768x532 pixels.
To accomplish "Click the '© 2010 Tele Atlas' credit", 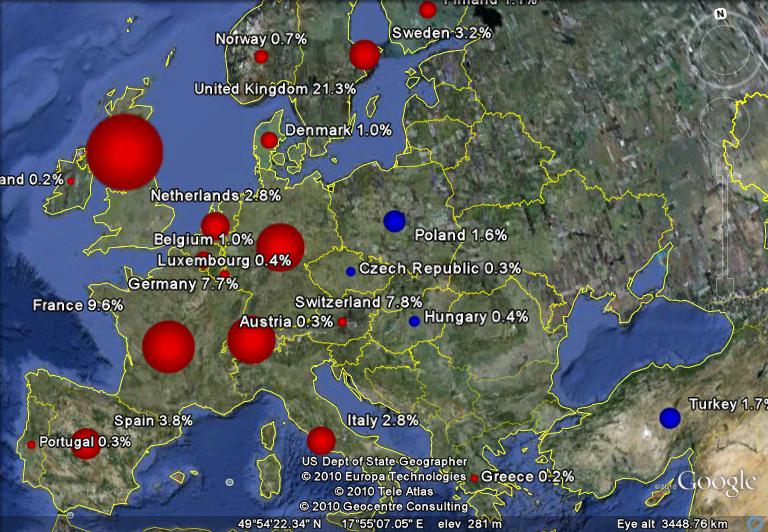I will (384, 491).
